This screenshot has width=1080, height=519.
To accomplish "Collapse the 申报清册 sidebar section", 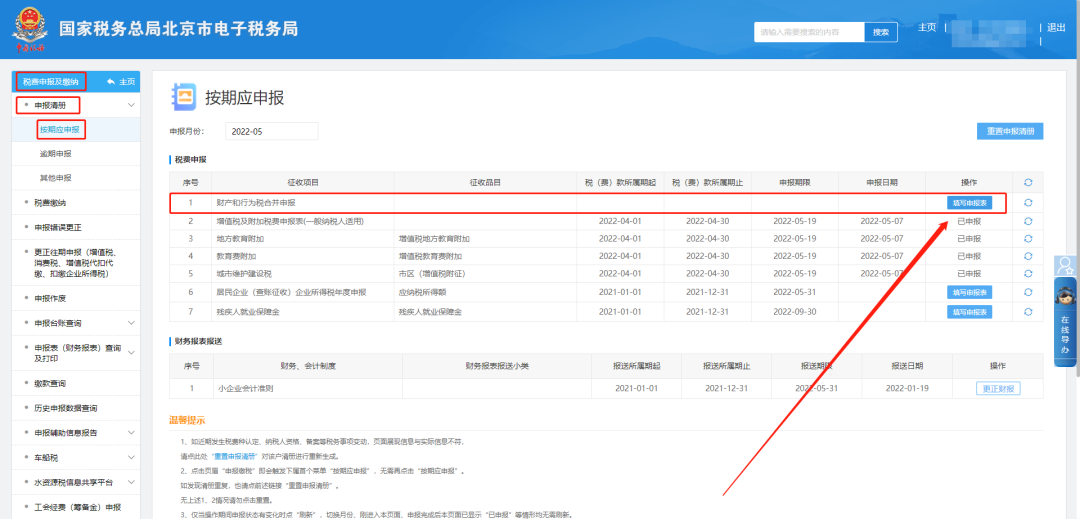I will [131, 105].
